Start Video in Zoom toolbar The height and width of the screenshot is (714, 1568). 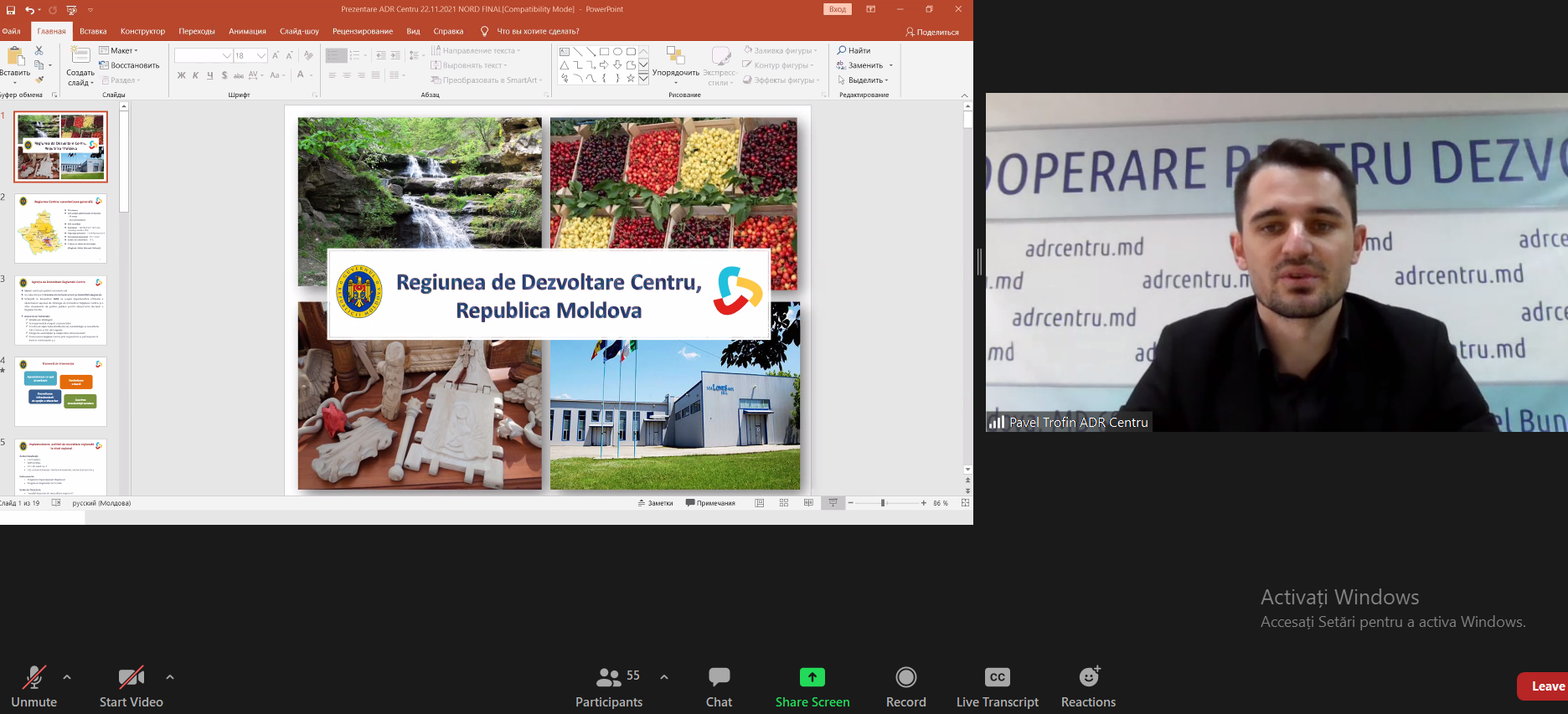click(131, 677)
